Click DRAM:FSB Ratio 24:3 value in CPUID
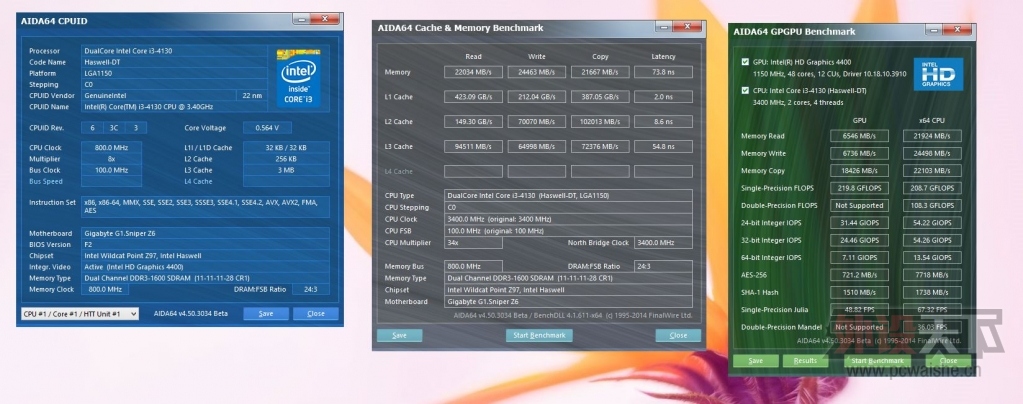Image resolution: width=1023 pixels, height=404 pixels. tap(311, 289)
